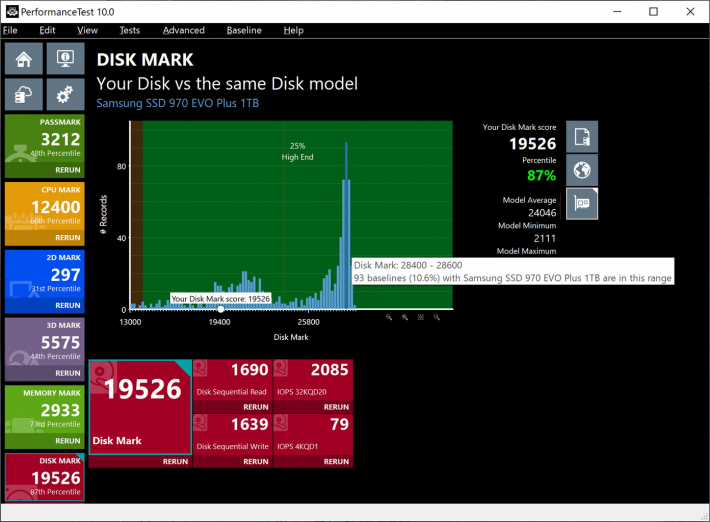Open the System Information monitor icon

coord(65,60)
